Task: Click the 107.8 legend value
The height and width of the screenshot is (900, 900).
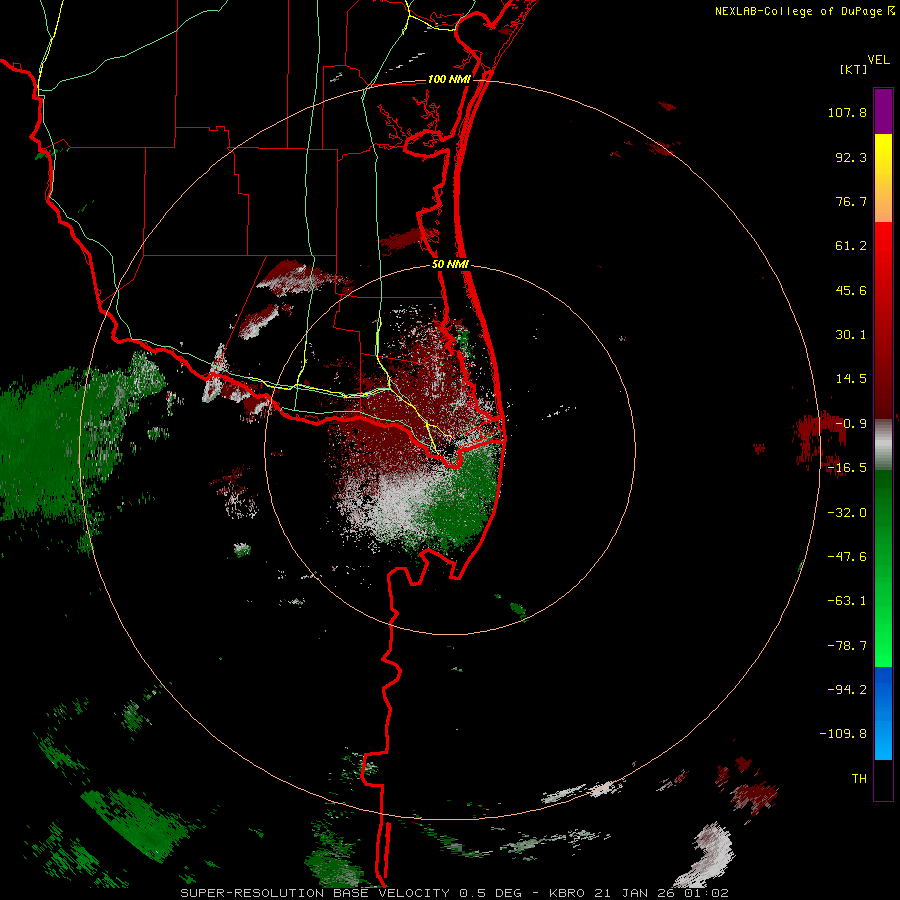Action: click(847, 112)
